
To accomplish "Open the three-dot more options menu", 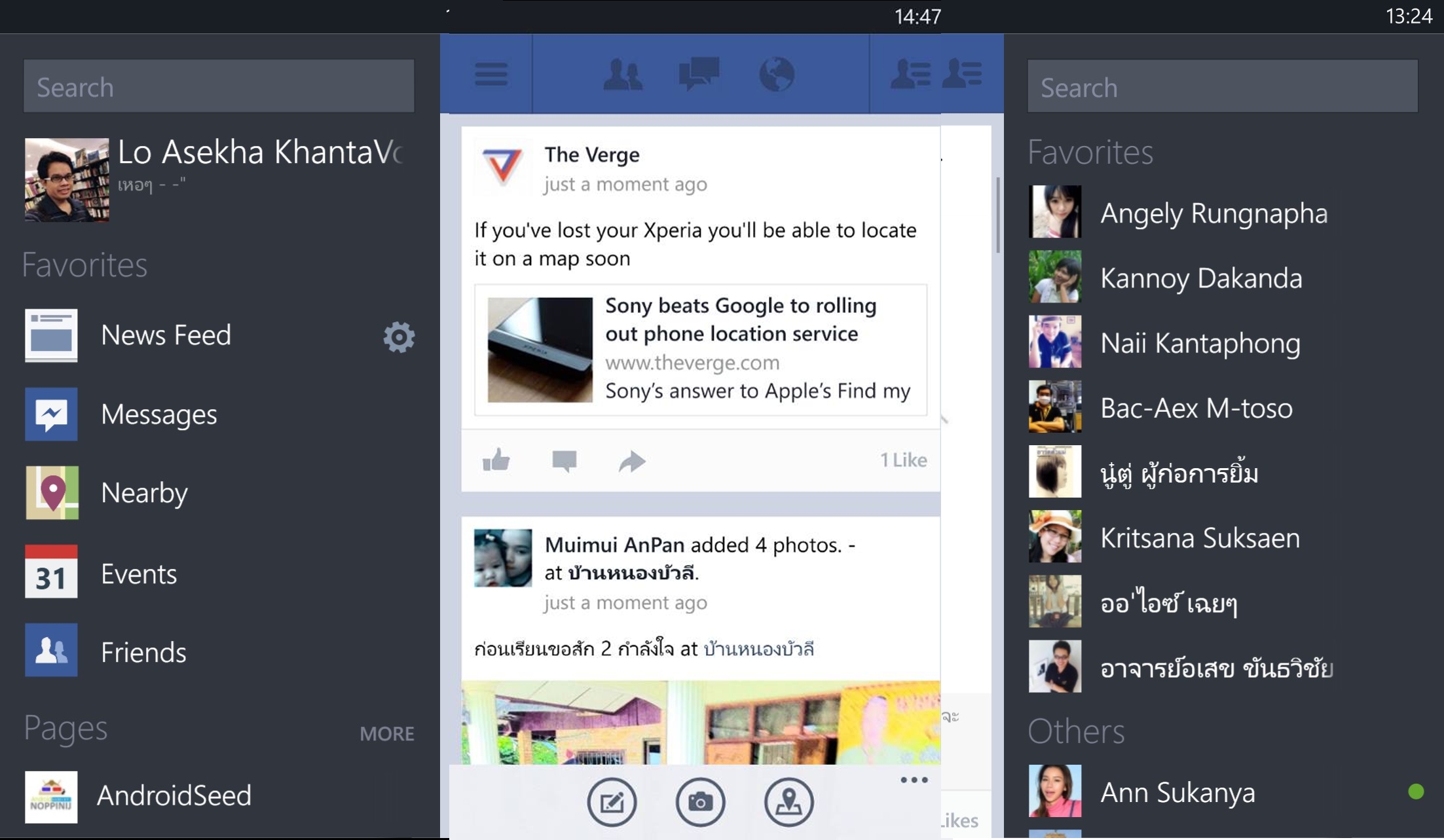I will [914, 780].
